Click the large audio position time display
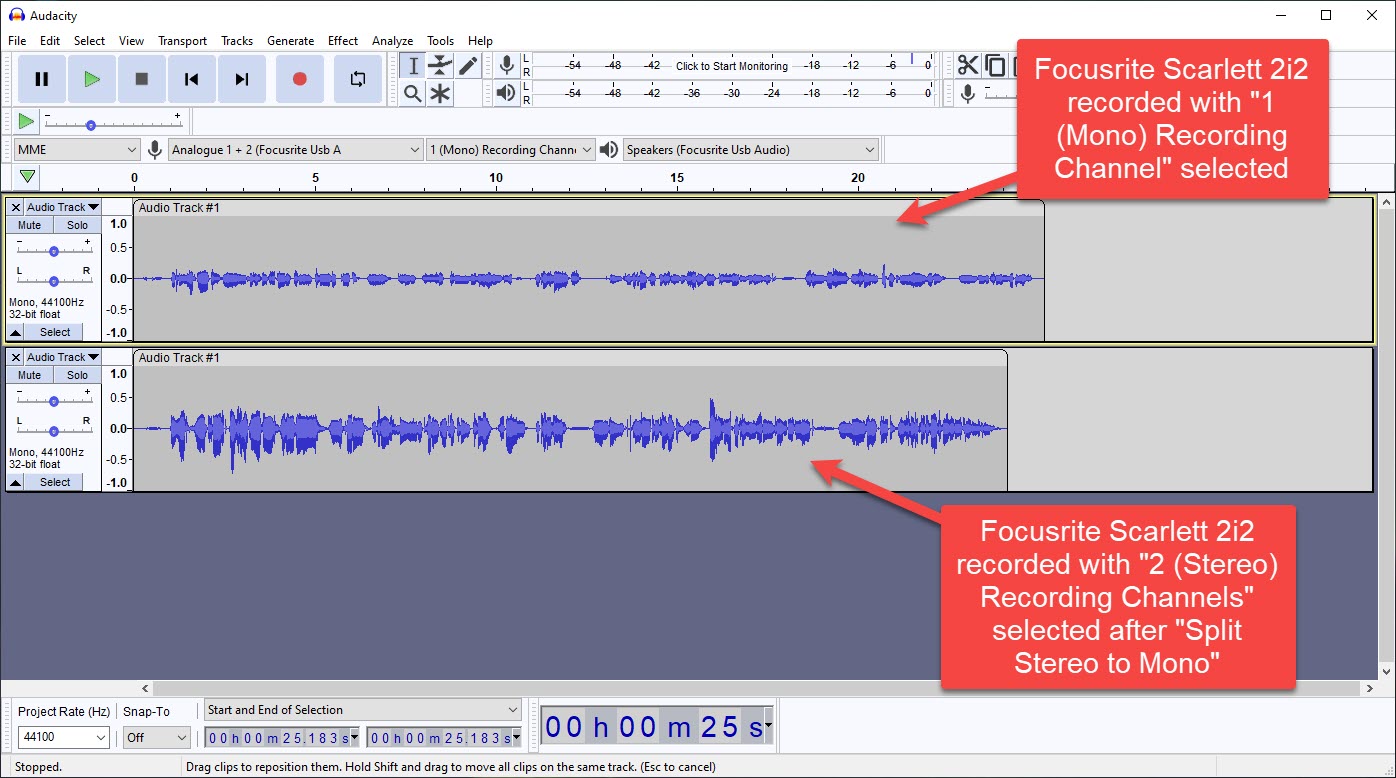The width and height of the screenshot is (1396, 778). [657, 727]
